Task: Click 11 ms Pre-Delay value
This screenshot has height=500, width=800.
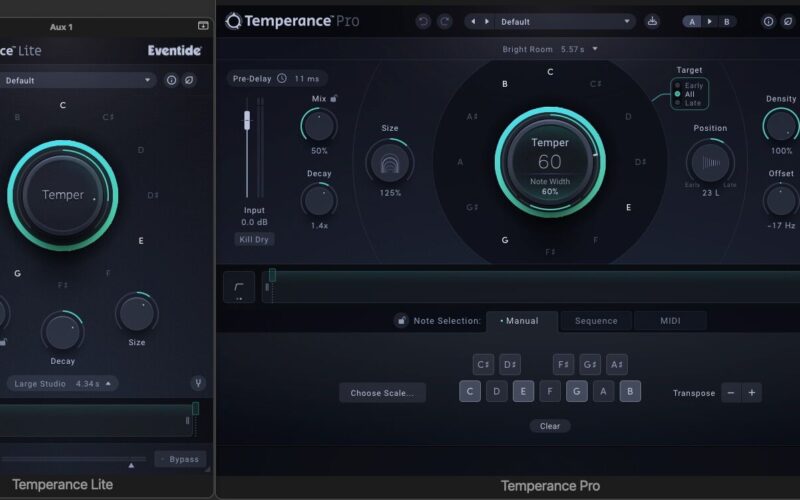Action: point(307,79)
